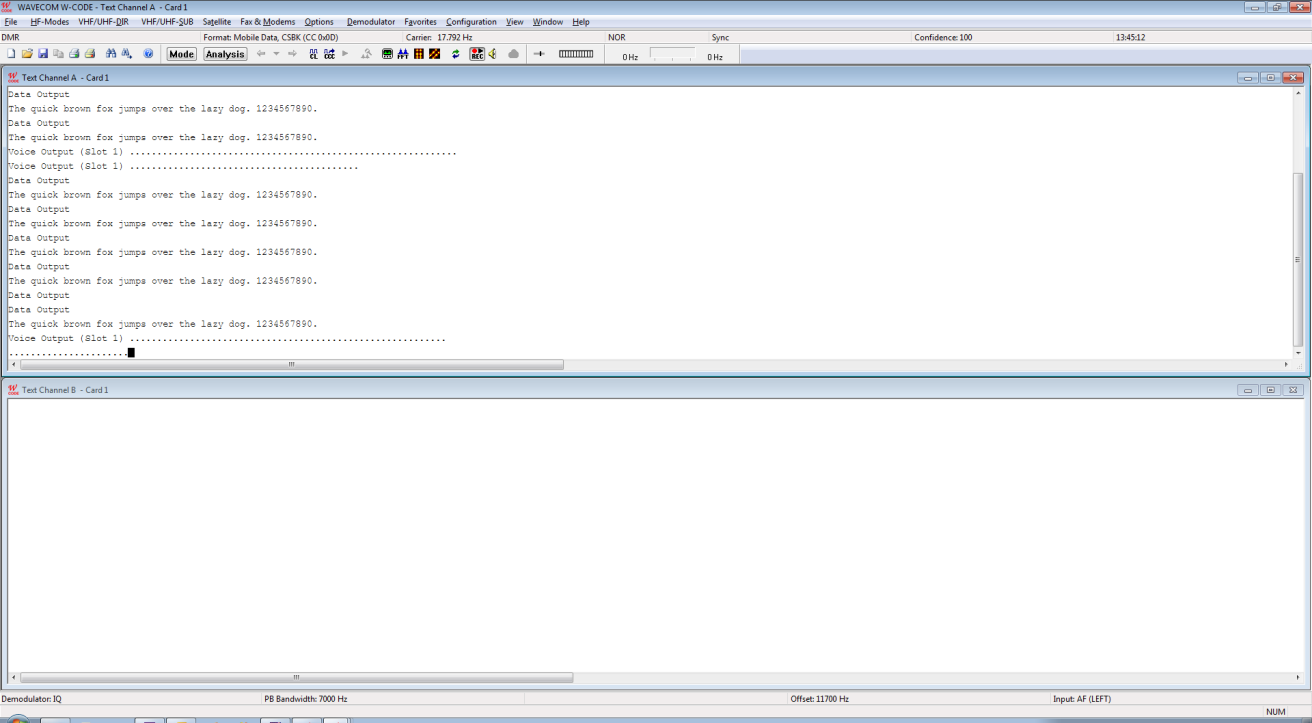Open Find with the binoculars icon

[111, 54]
